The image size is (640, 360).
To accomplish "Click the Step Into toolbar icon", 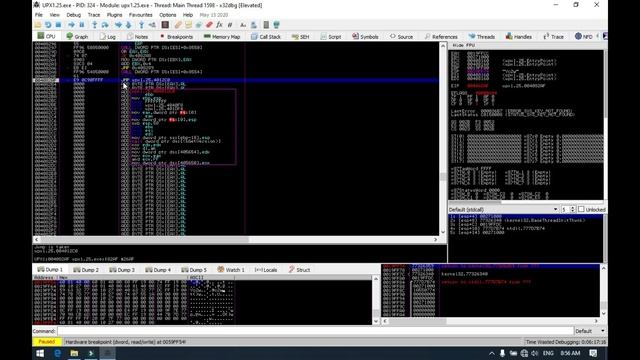I will [94, 25].
